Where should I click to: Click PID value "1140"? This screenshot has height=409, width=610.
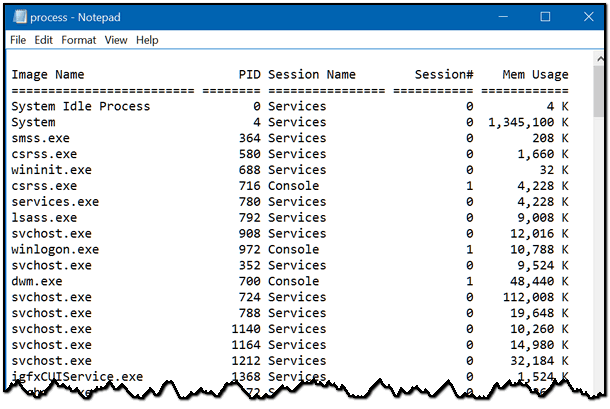coord(246,329)
